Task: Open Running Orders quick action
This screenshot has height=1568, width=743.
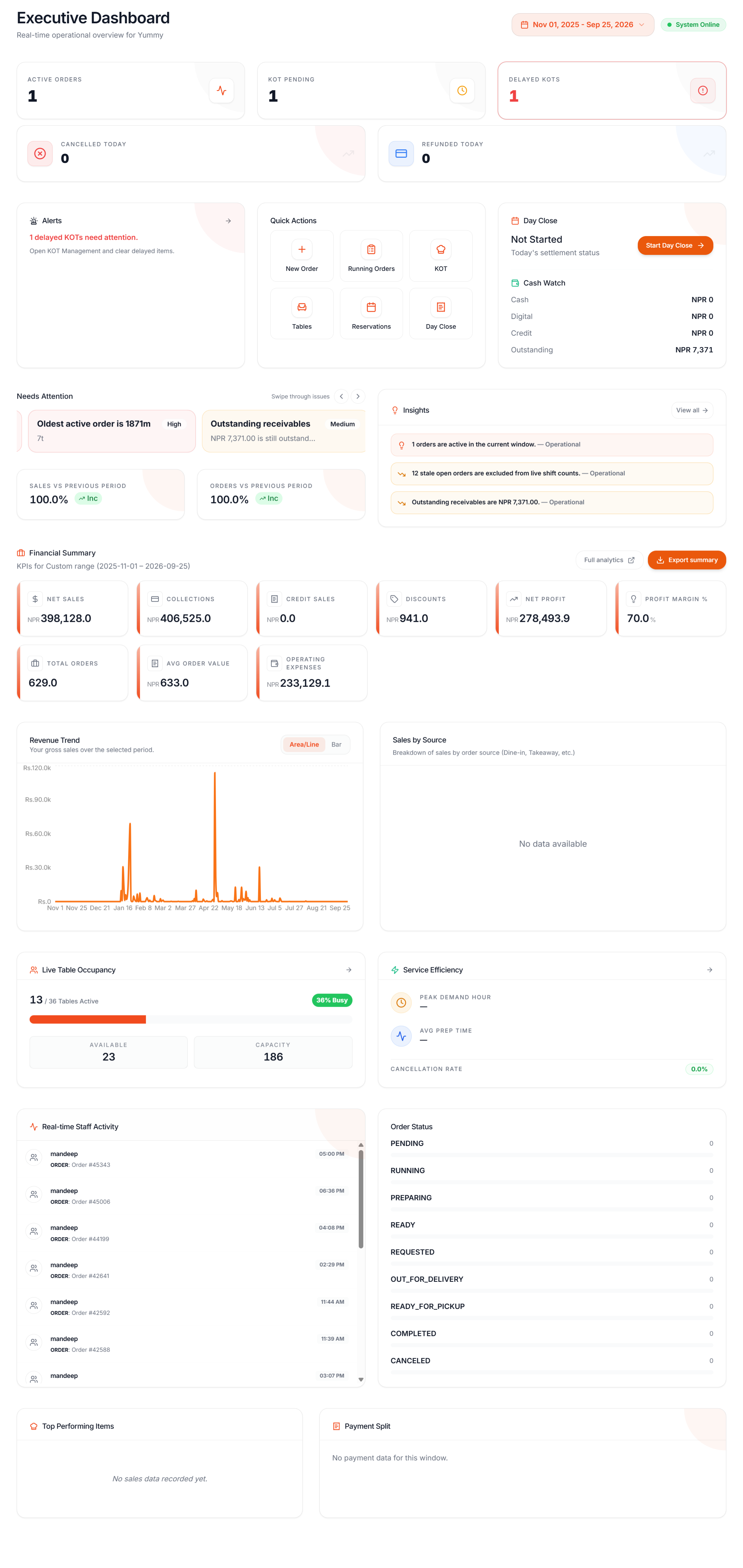Action: (x=371, y=256)
